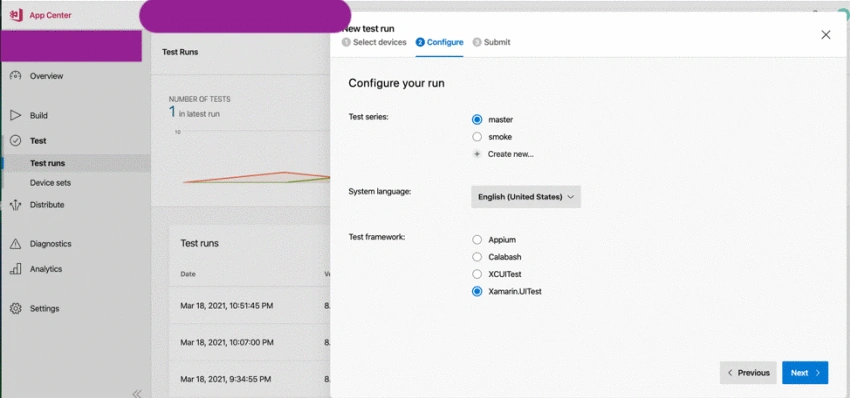Image resolution: width=850 pixels, height=398 pixels.
Task: Open the Overview section icon
Action: pos(16,76)
